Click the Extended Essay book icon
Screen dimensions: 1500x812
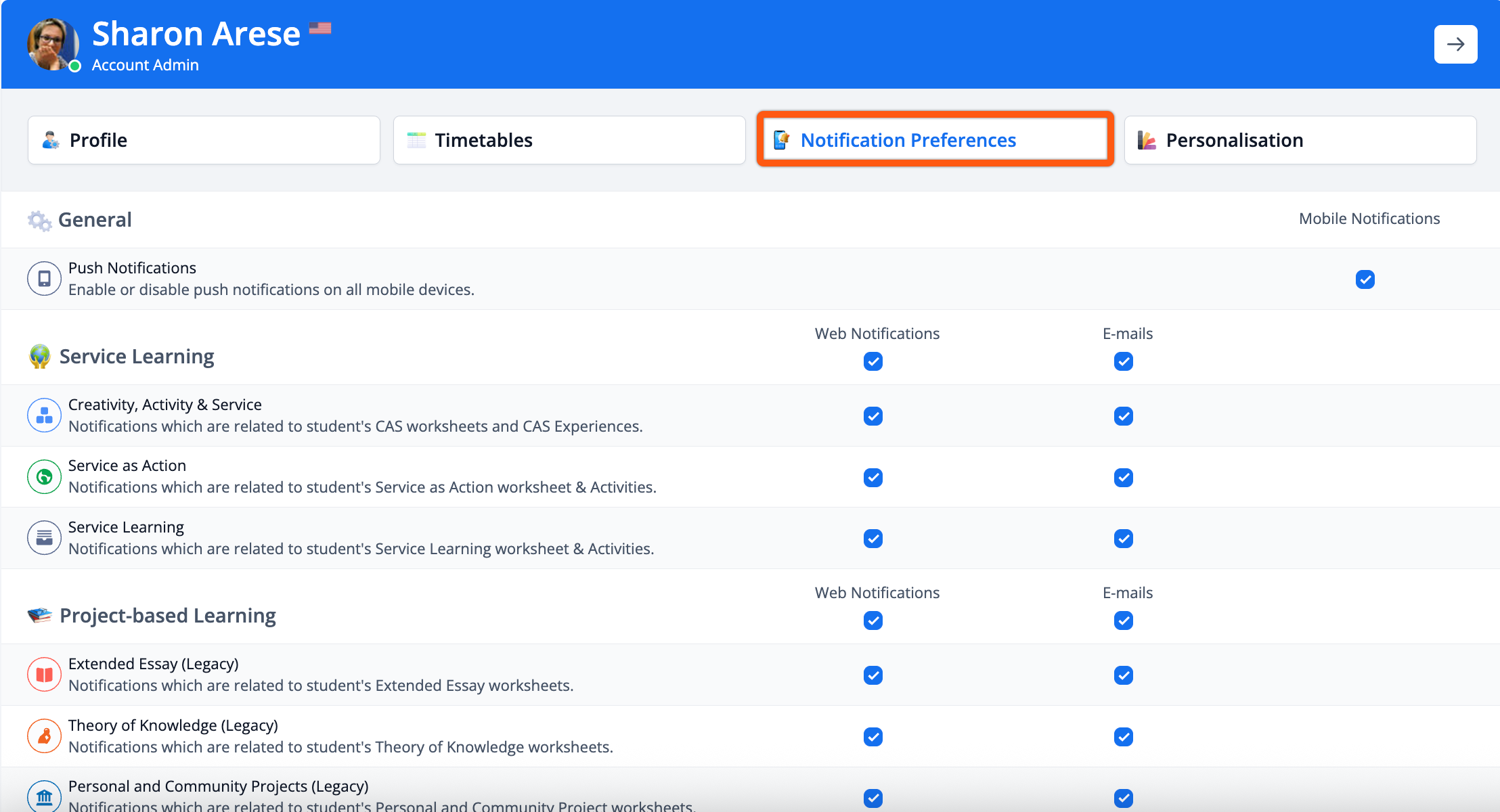[44, 675]
